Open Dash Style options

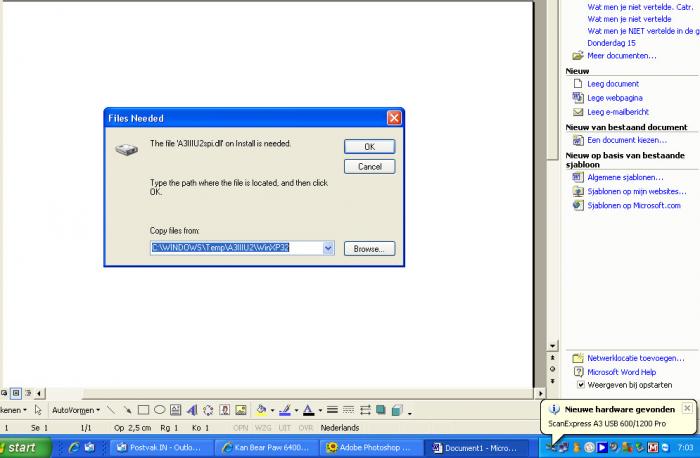(x=348, y=410)
